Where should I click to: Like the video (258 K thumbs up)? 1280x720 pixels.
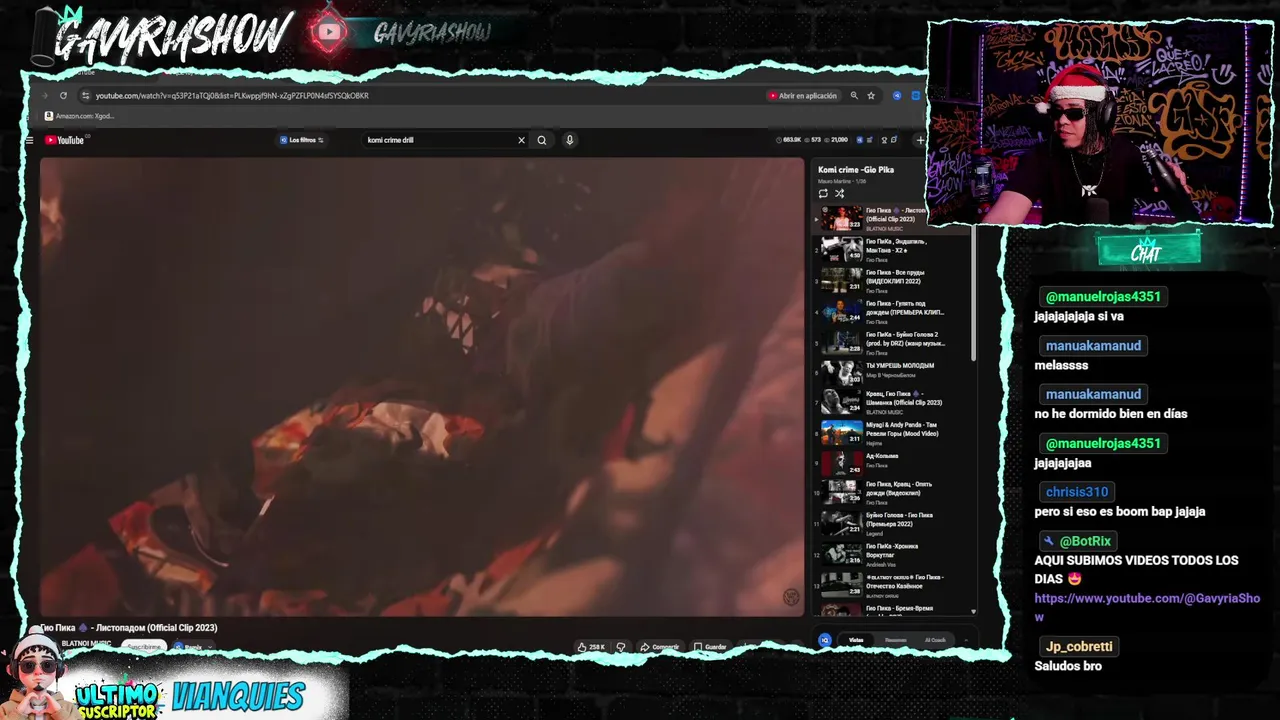(592, 647)
